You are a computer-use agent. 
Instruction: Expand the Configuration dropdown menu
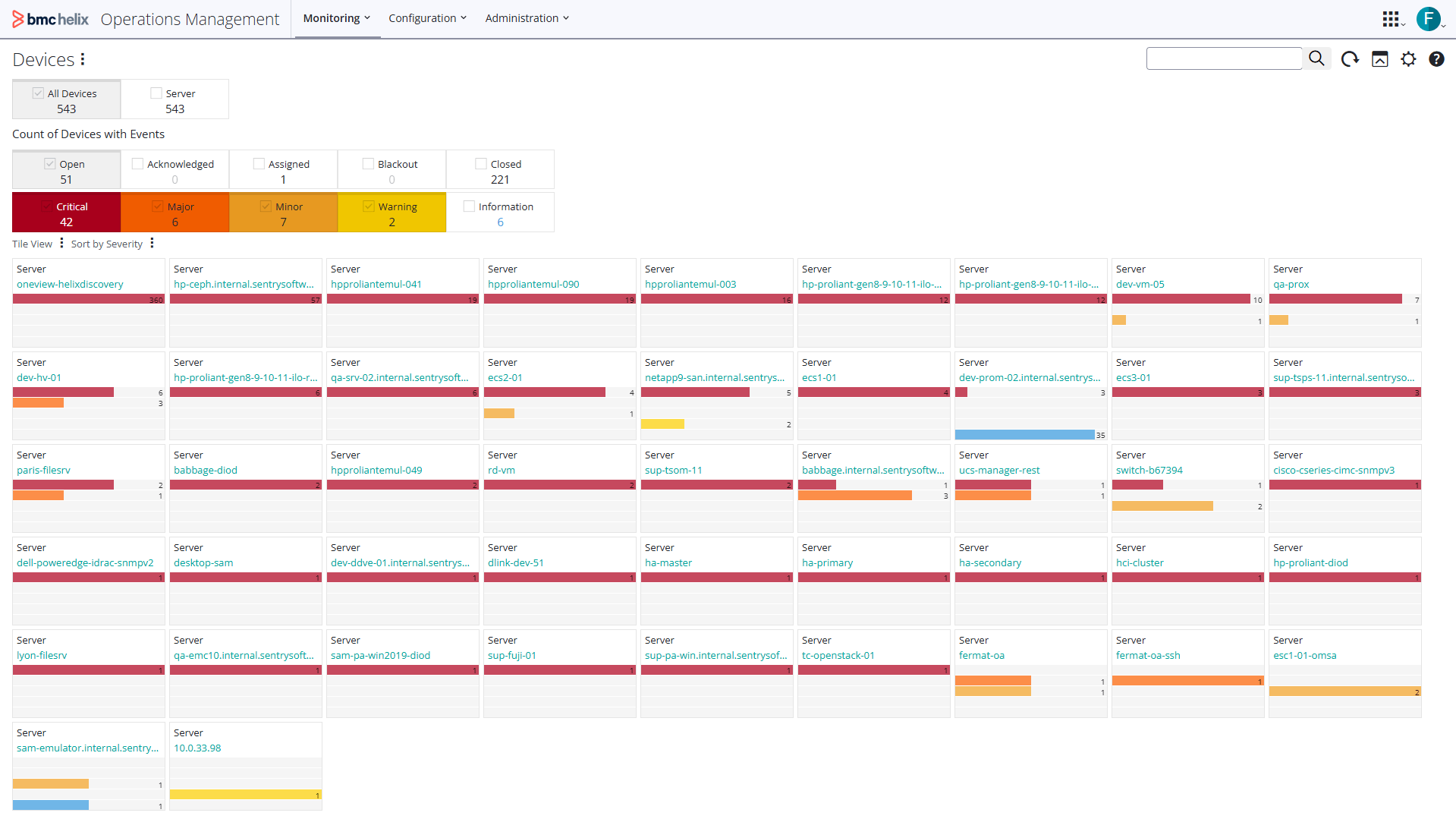(x=427, y=18)
